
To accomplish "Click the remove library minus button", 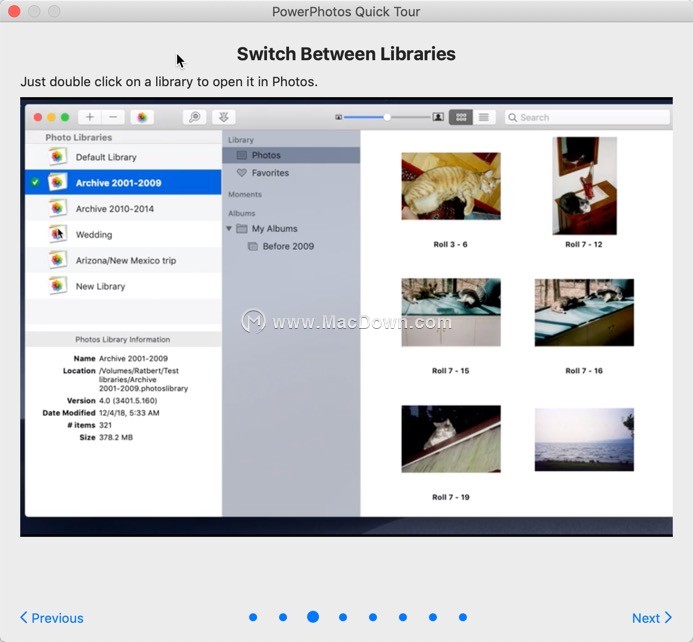I will coord(113,117).
